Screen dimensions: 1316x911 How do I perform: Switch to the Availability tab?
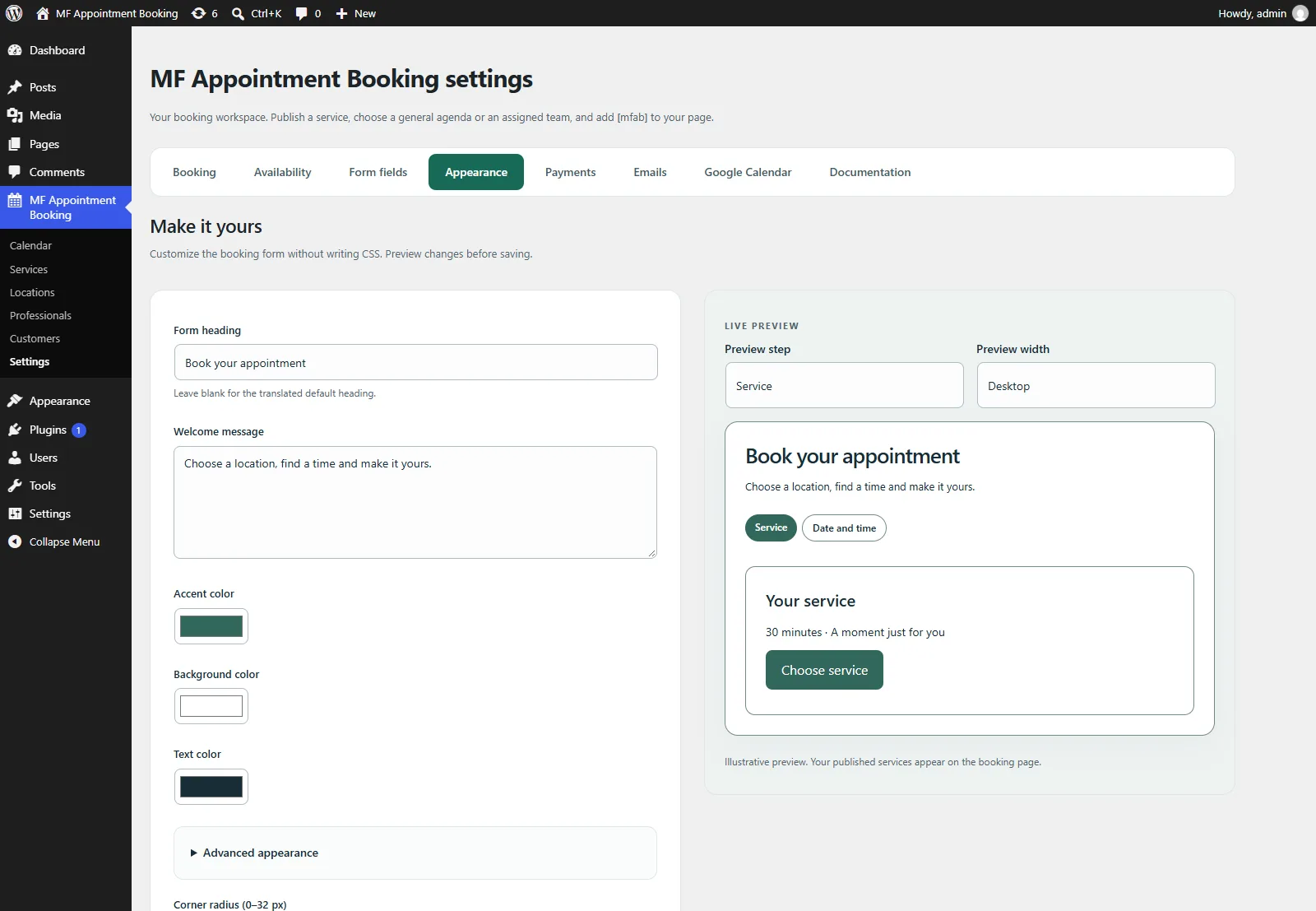(282, 172)
